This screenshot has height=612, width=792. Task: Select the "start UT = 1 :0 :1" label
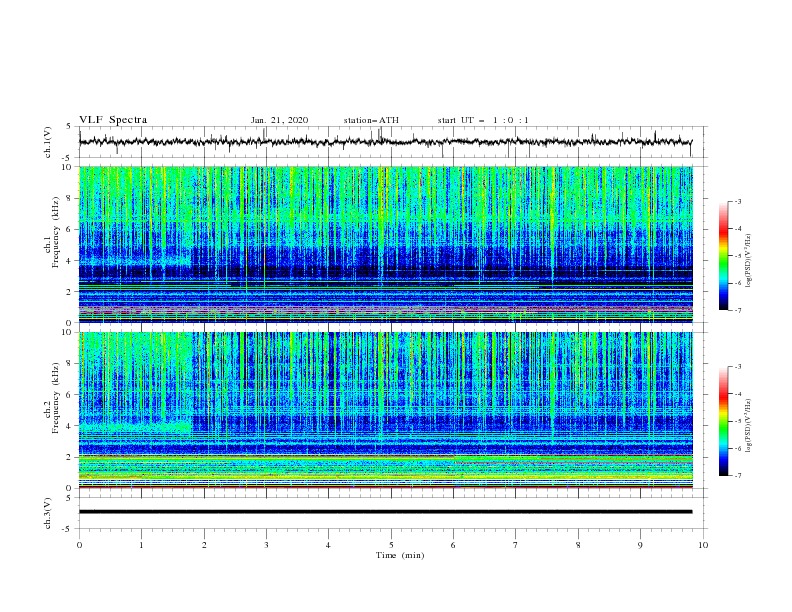tap(483, 120)
